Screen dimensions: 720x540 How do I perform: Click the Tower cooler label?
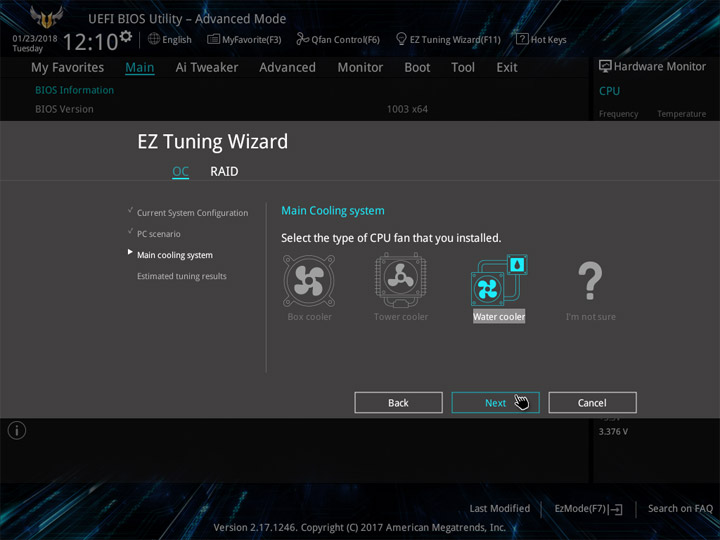[401, 316]
